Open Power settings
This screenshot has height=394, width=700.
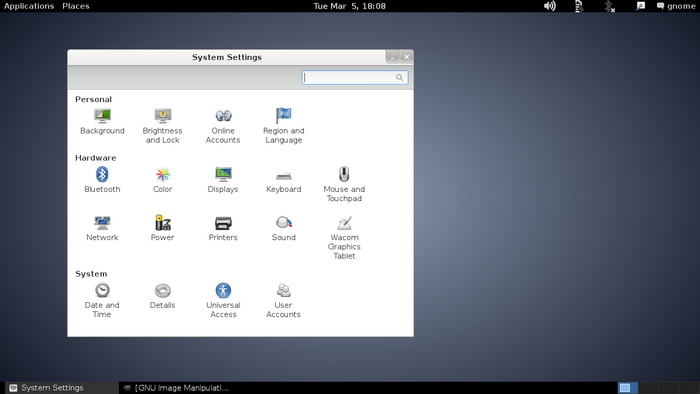[162, 228]
